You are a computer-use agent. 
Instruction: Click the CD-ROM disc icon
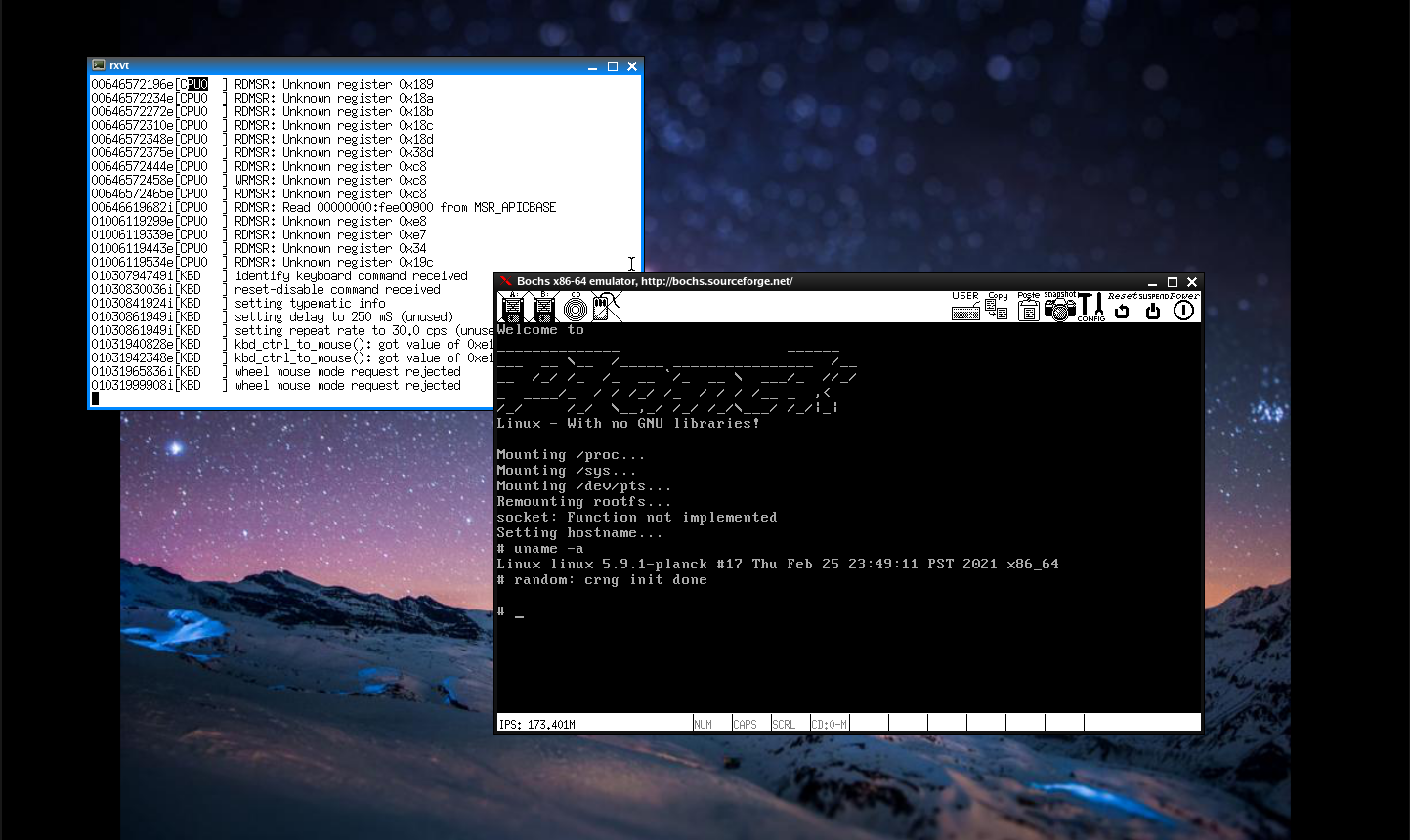click(x=576, y=308)
